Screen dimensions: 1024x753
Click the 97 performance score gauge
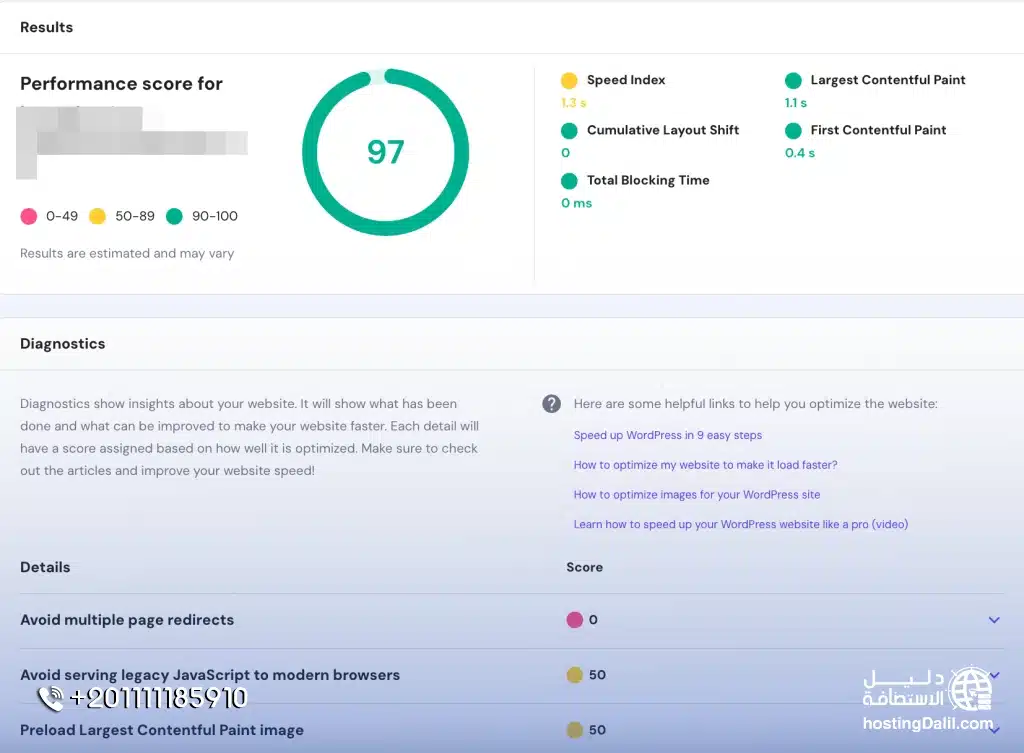(385, 152)
